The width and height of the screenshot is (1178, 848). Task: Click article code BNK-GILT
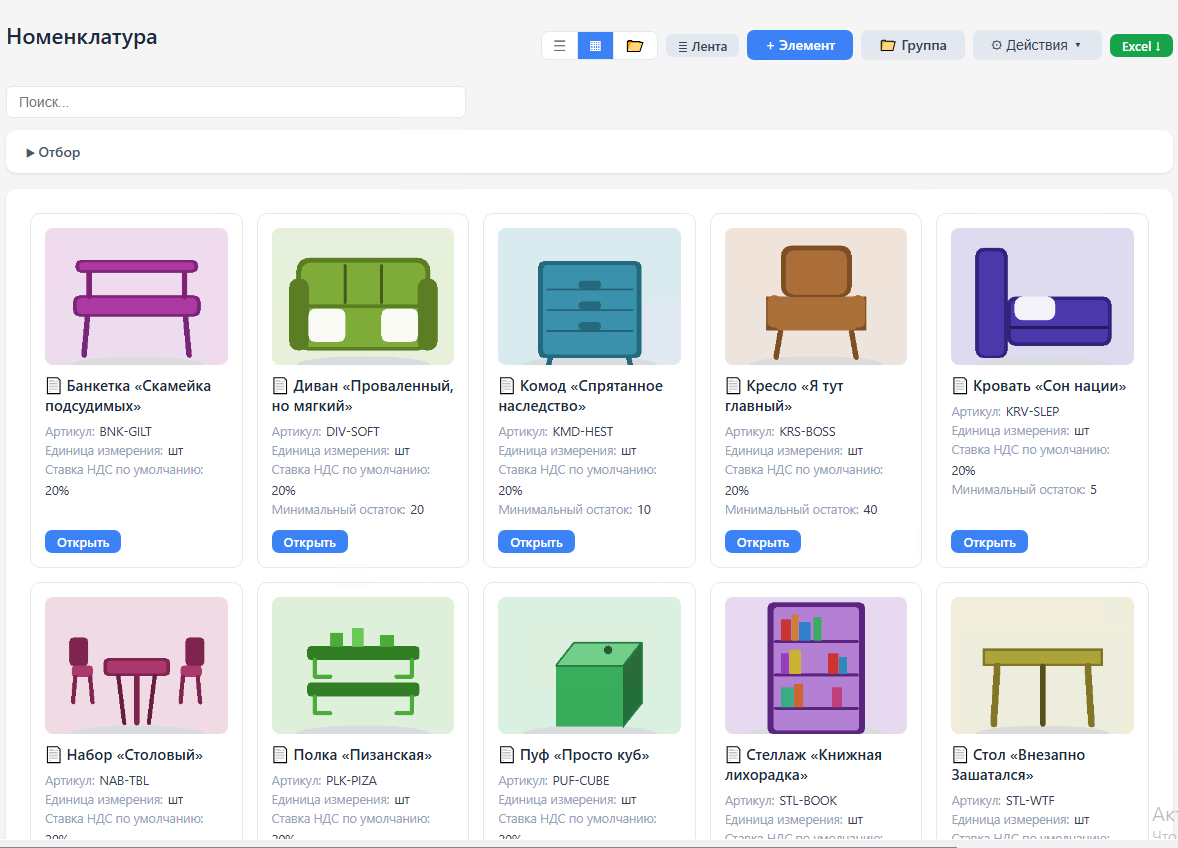(x=125, y=432)
